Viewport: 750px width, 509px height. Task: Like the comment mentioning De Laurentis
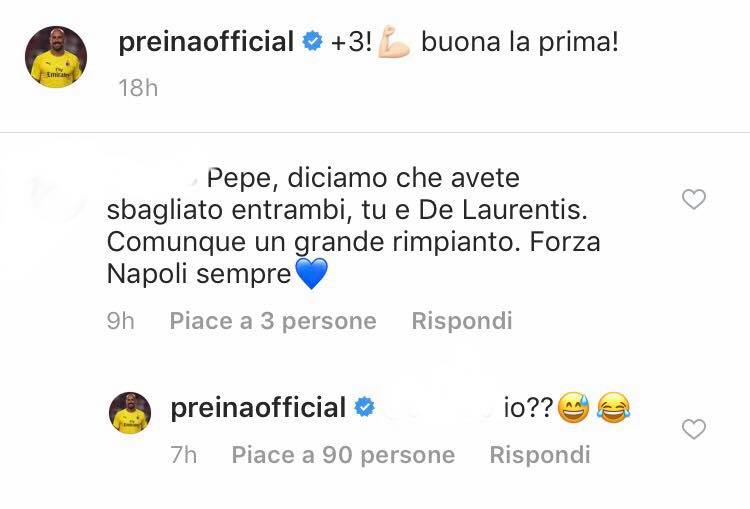click(693, 200)
